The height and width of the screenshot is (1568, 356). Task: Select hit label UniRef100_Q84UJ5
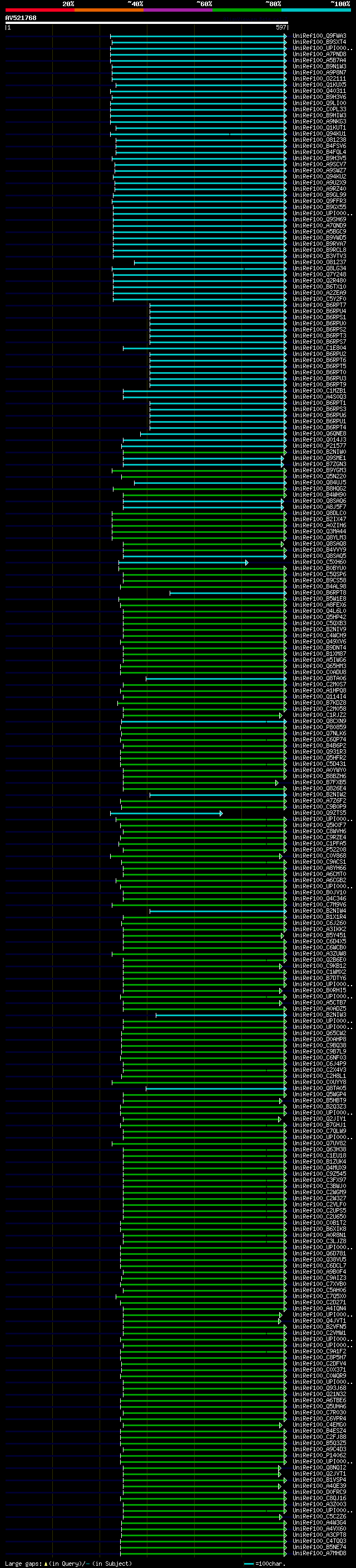[319, 483]
